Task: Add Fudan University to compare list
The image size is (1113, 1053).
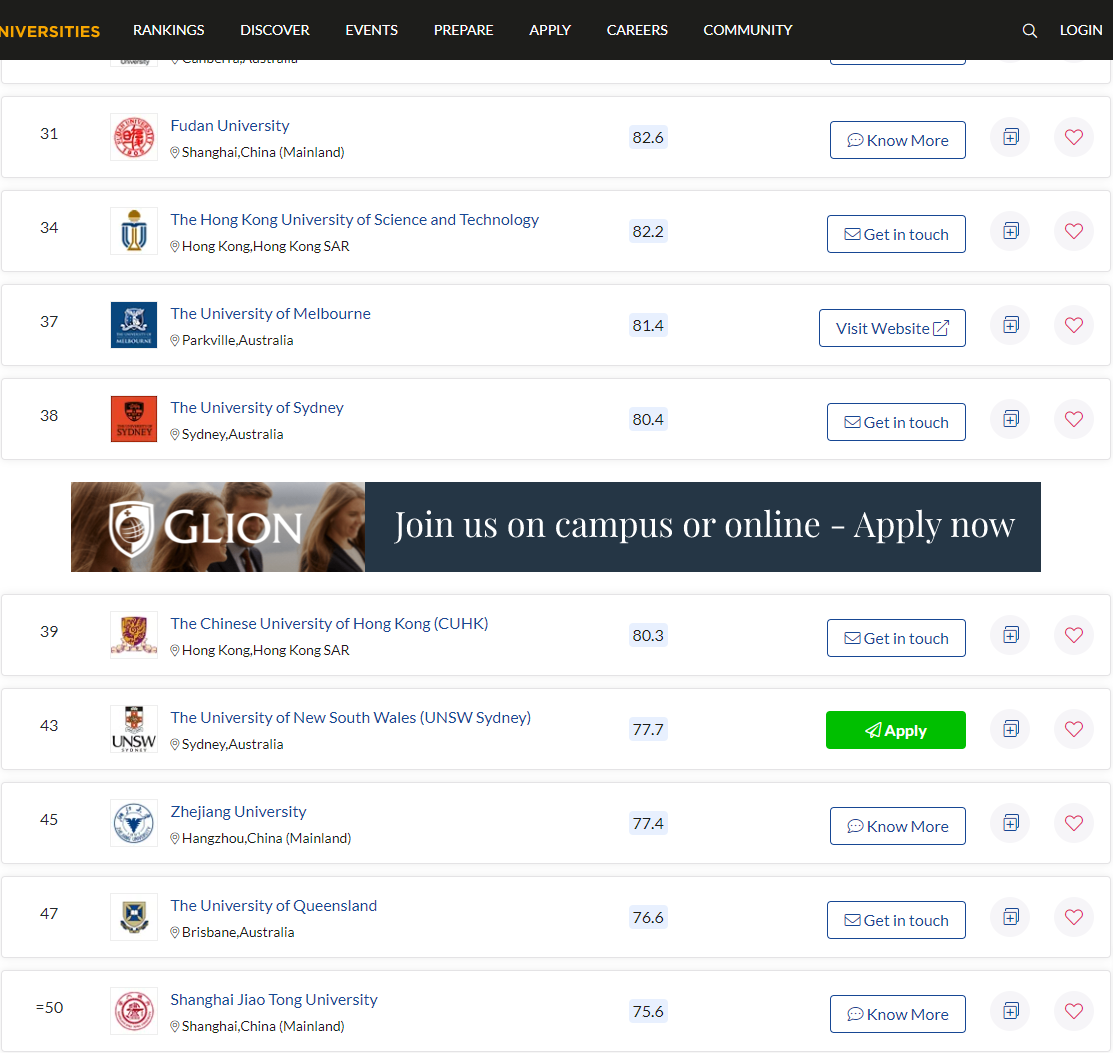Action: click(x=1010, y=137)
